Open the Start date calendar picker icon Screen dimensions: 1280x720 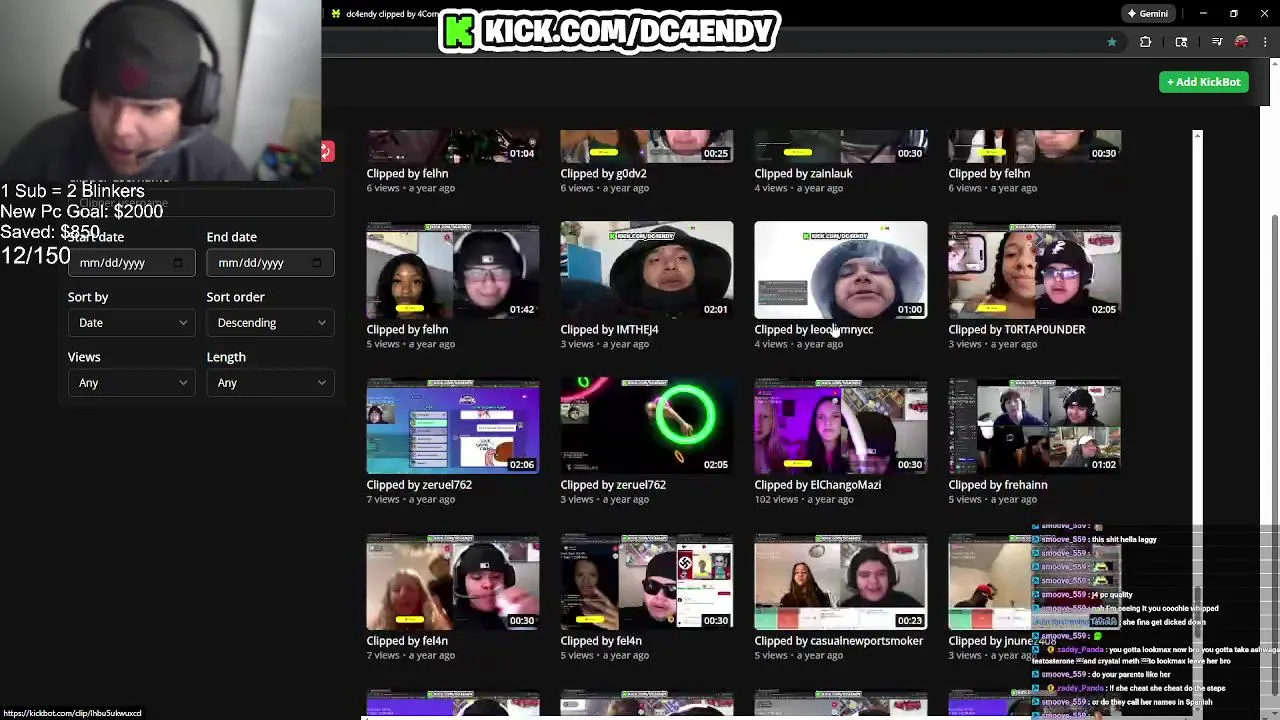[178, 263]
